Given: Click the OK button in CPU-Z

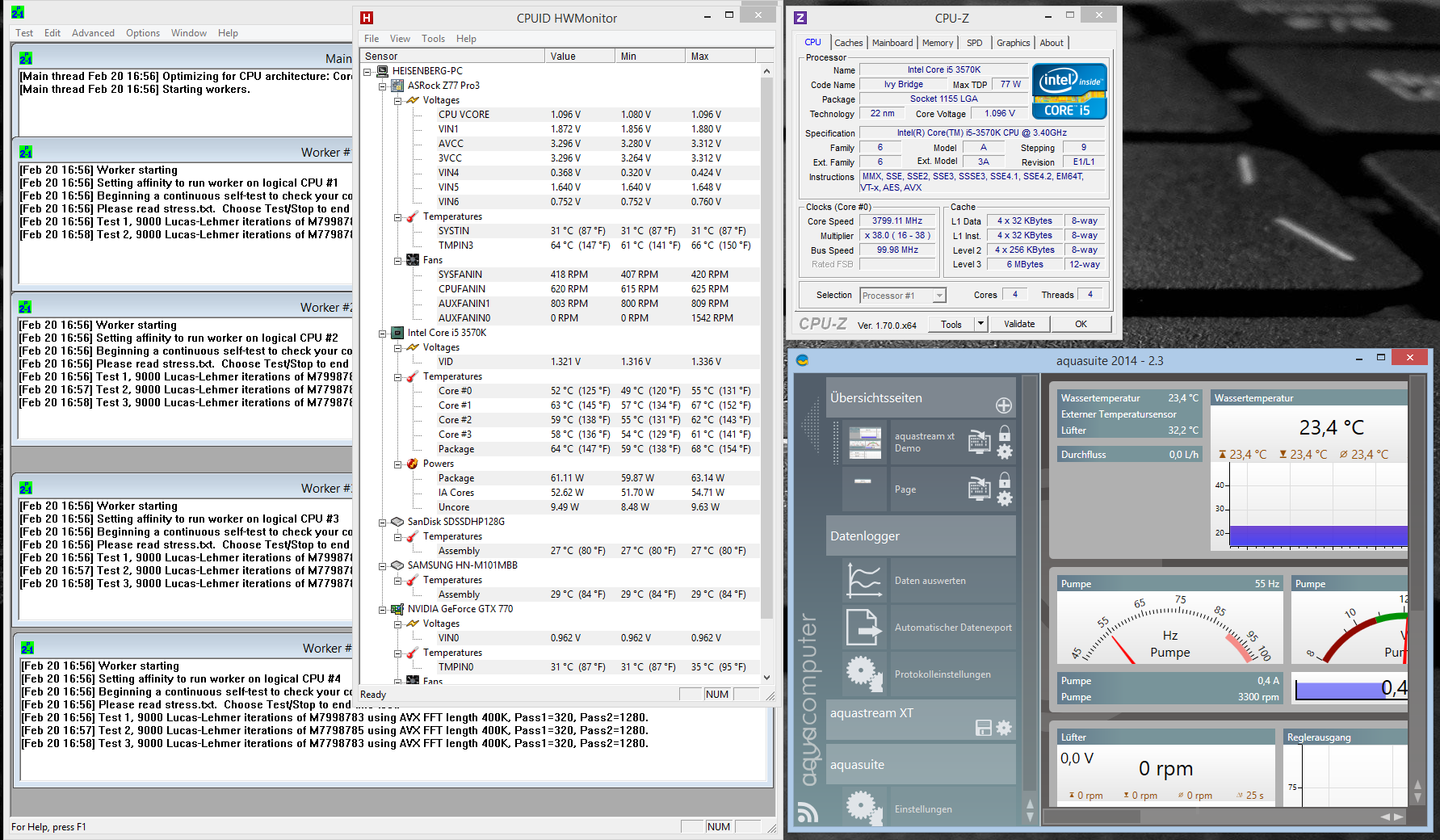Looking at the screenshot, I should click(1081, 324).
